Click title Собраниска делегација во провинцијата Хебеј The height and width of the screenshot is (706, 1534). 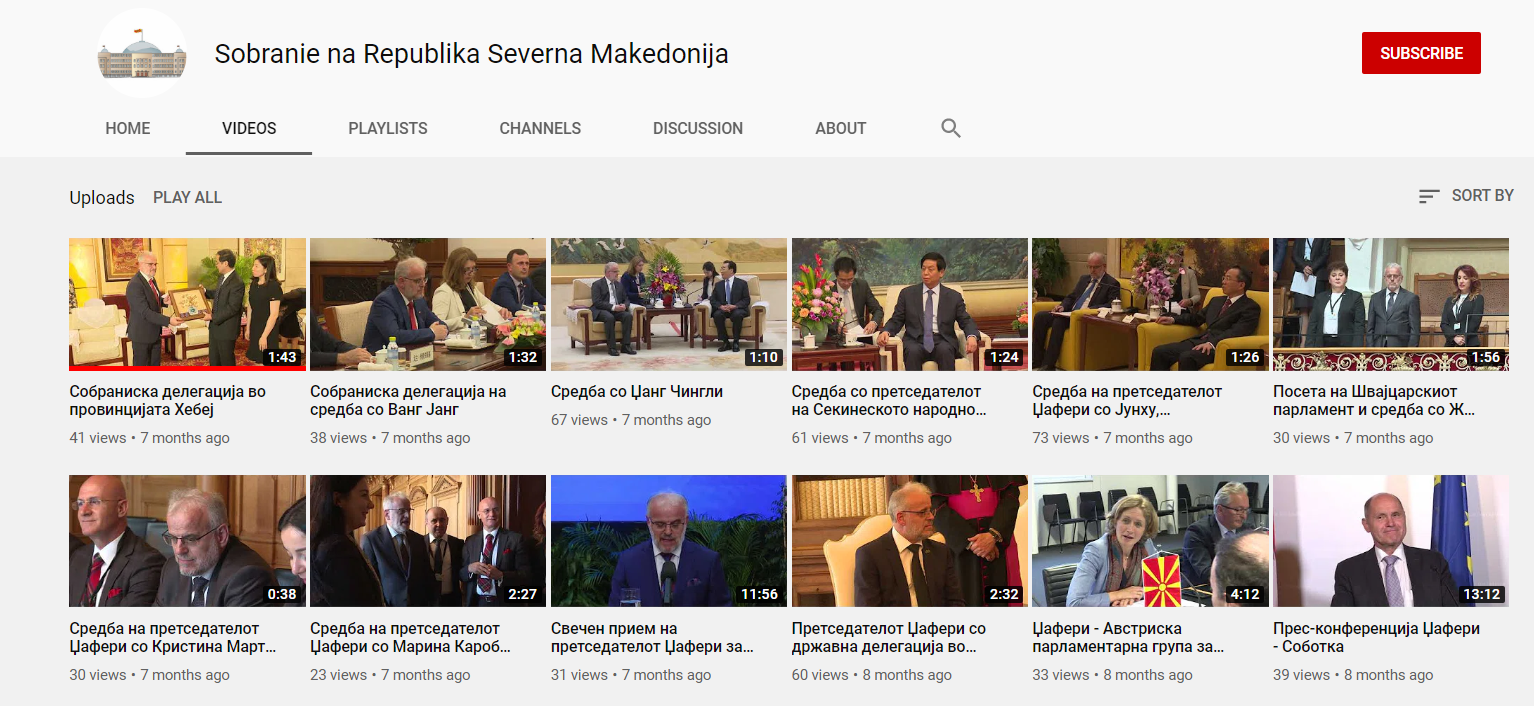point(168,400)
